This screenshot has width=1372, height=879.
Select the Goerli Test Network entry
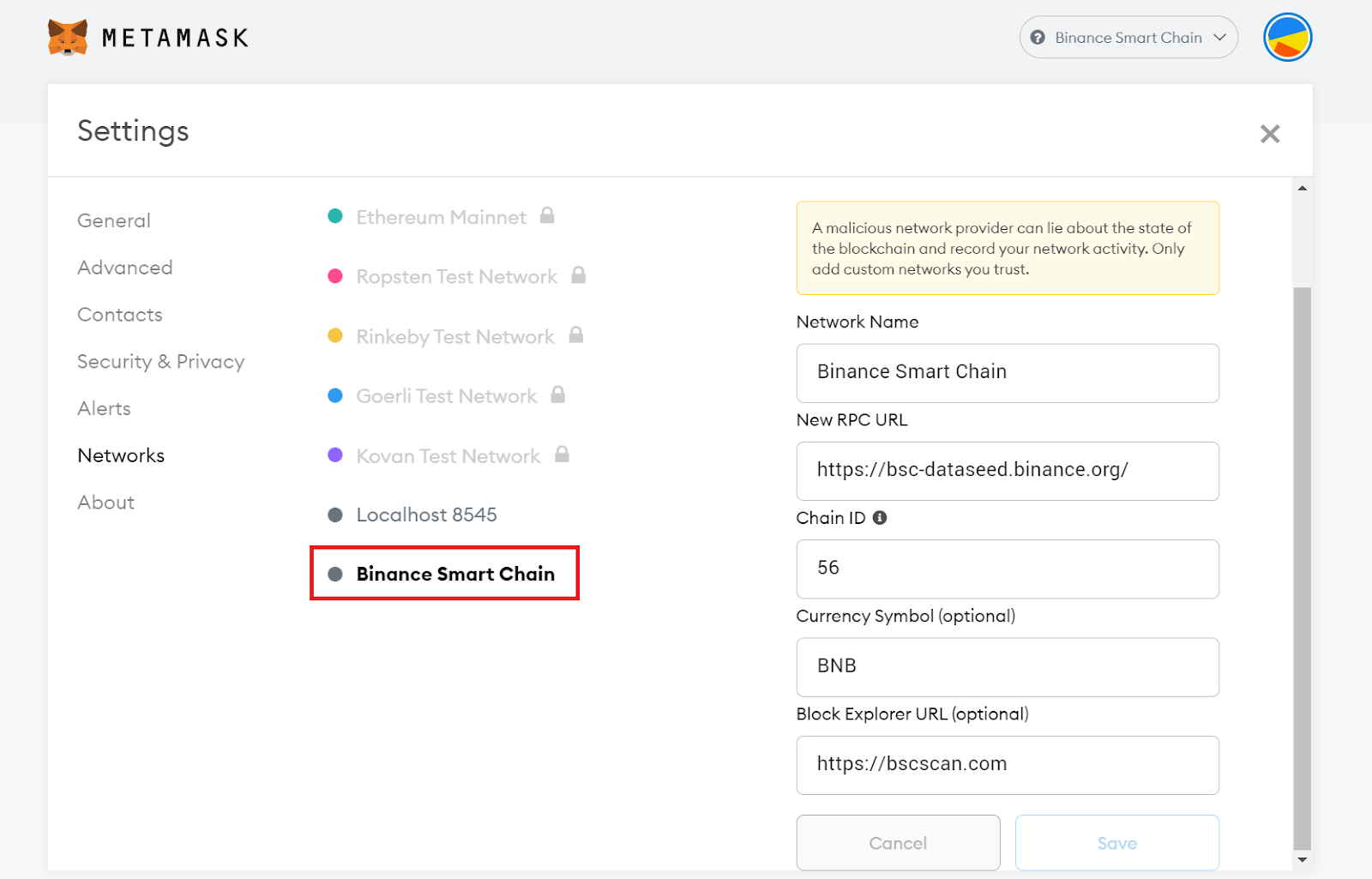446,396
